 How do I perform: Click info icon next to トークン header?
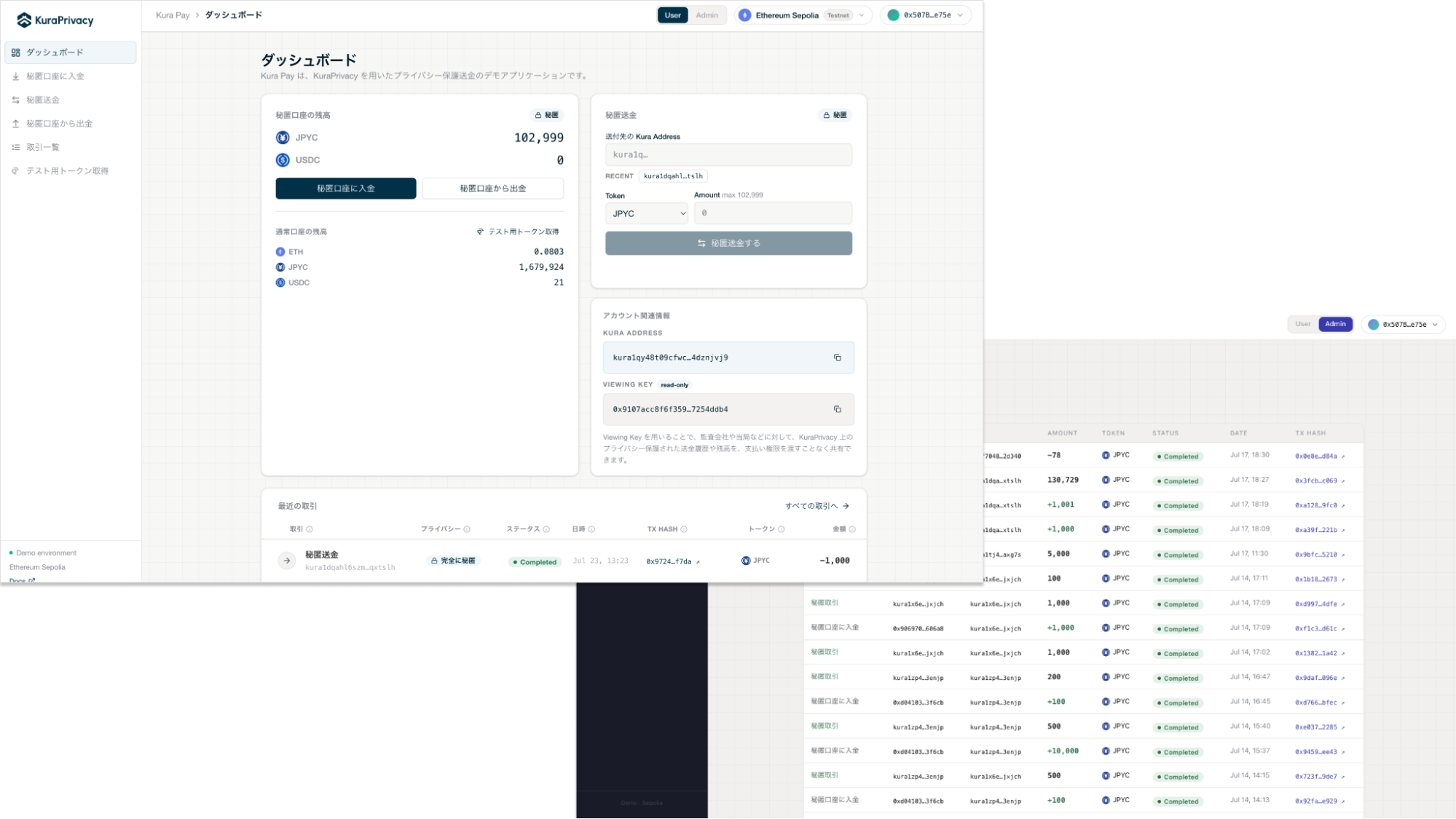point(782,529)
